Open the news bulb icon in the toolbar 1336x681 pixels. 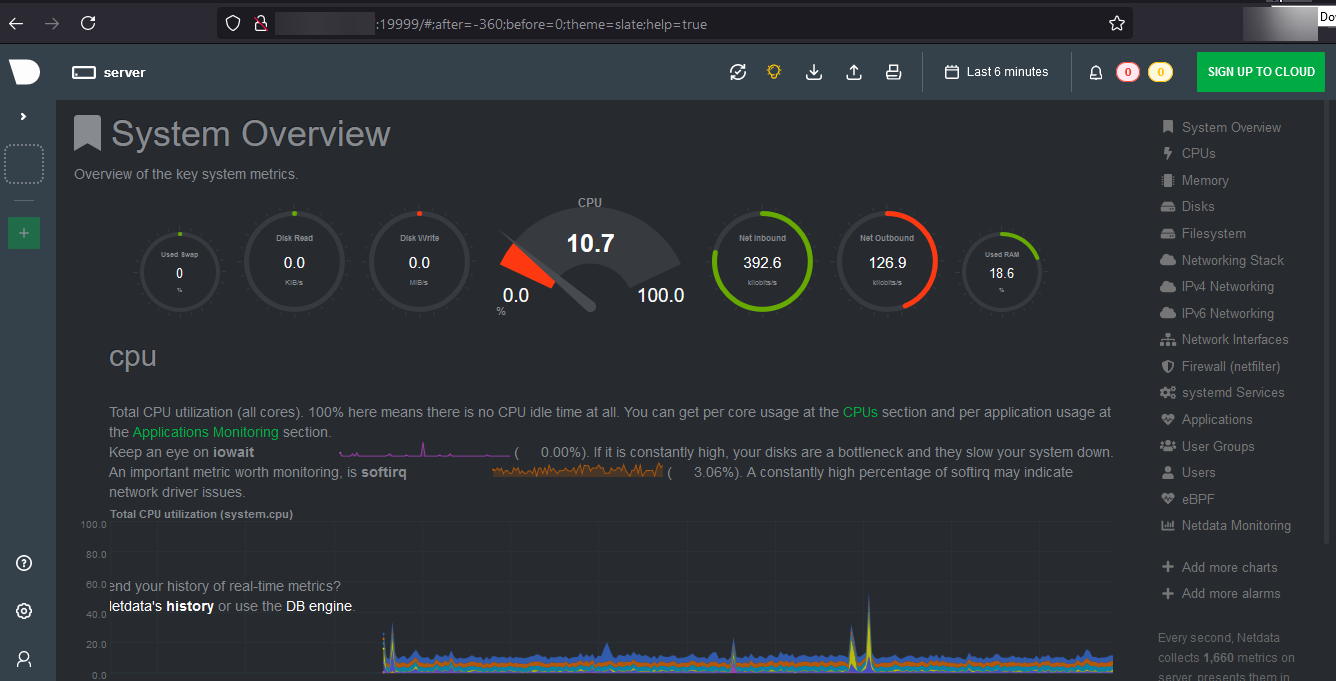click(773, 71)
